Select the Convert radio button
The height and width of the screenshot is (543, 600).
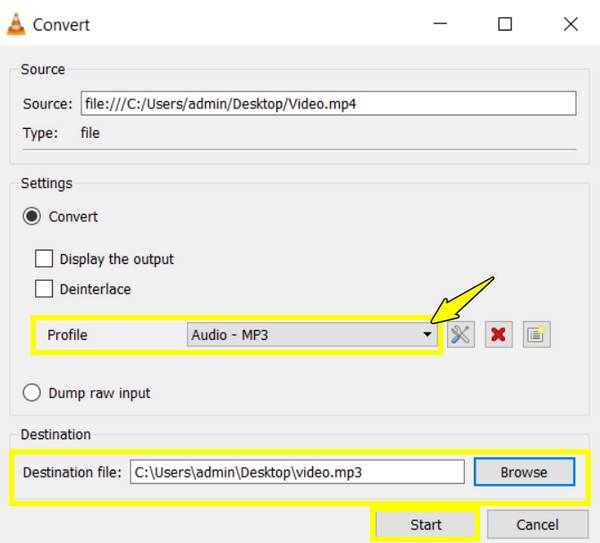(31, 217)
